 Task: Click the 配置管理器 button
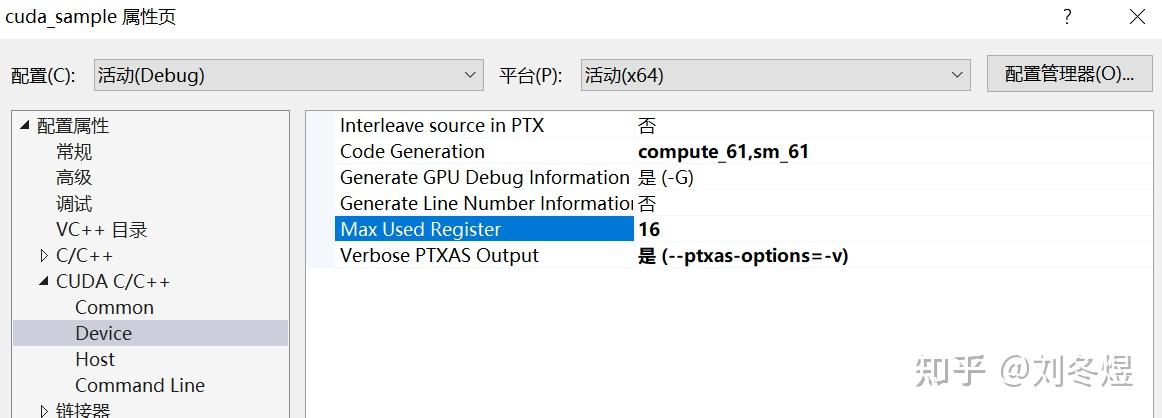click(x=1069, y=74)
